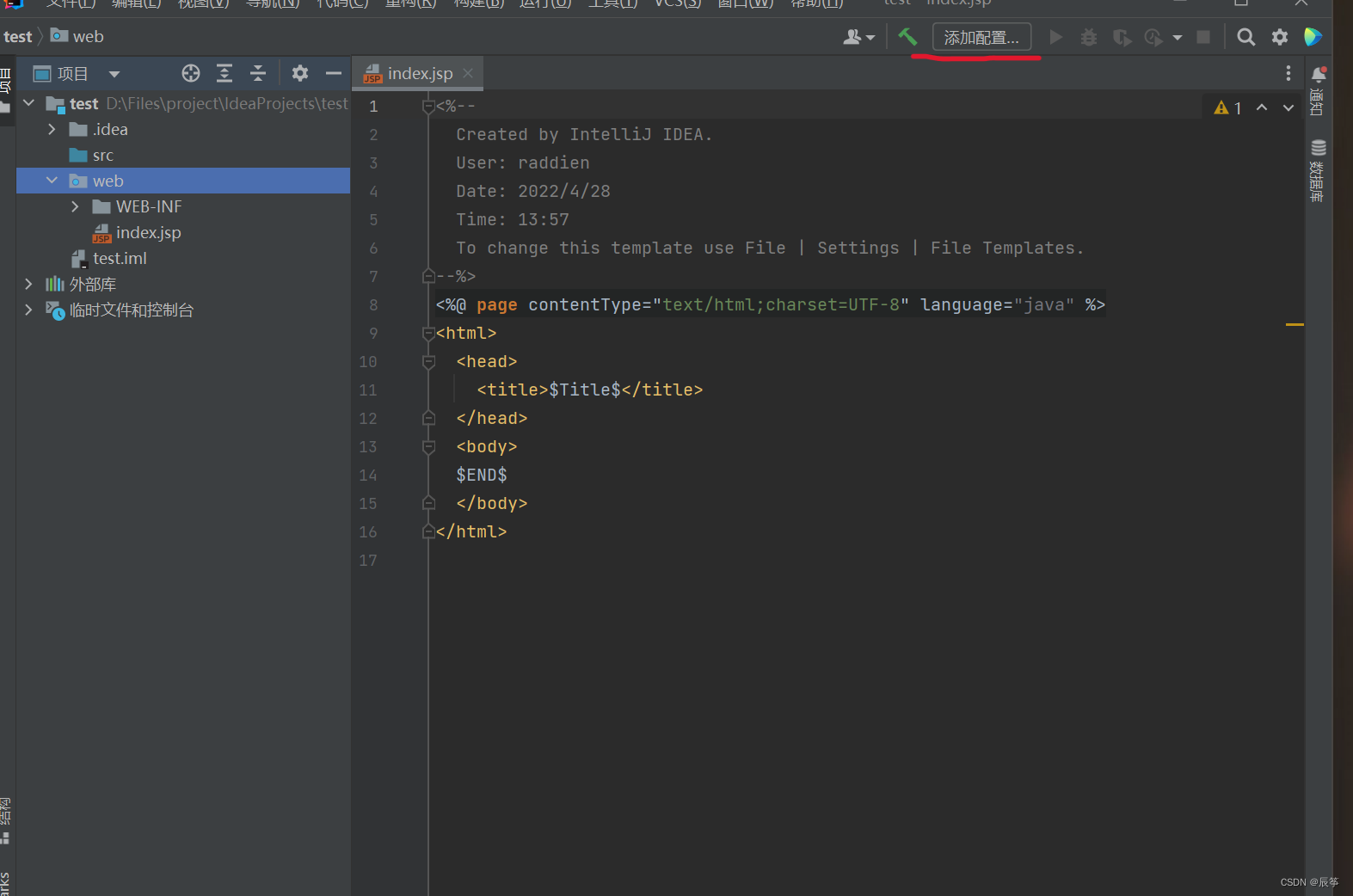Expand Scratches and Consoles (临时文件和控制台) node
Screen dimensions: 1353x896
(x=28, y=310)
